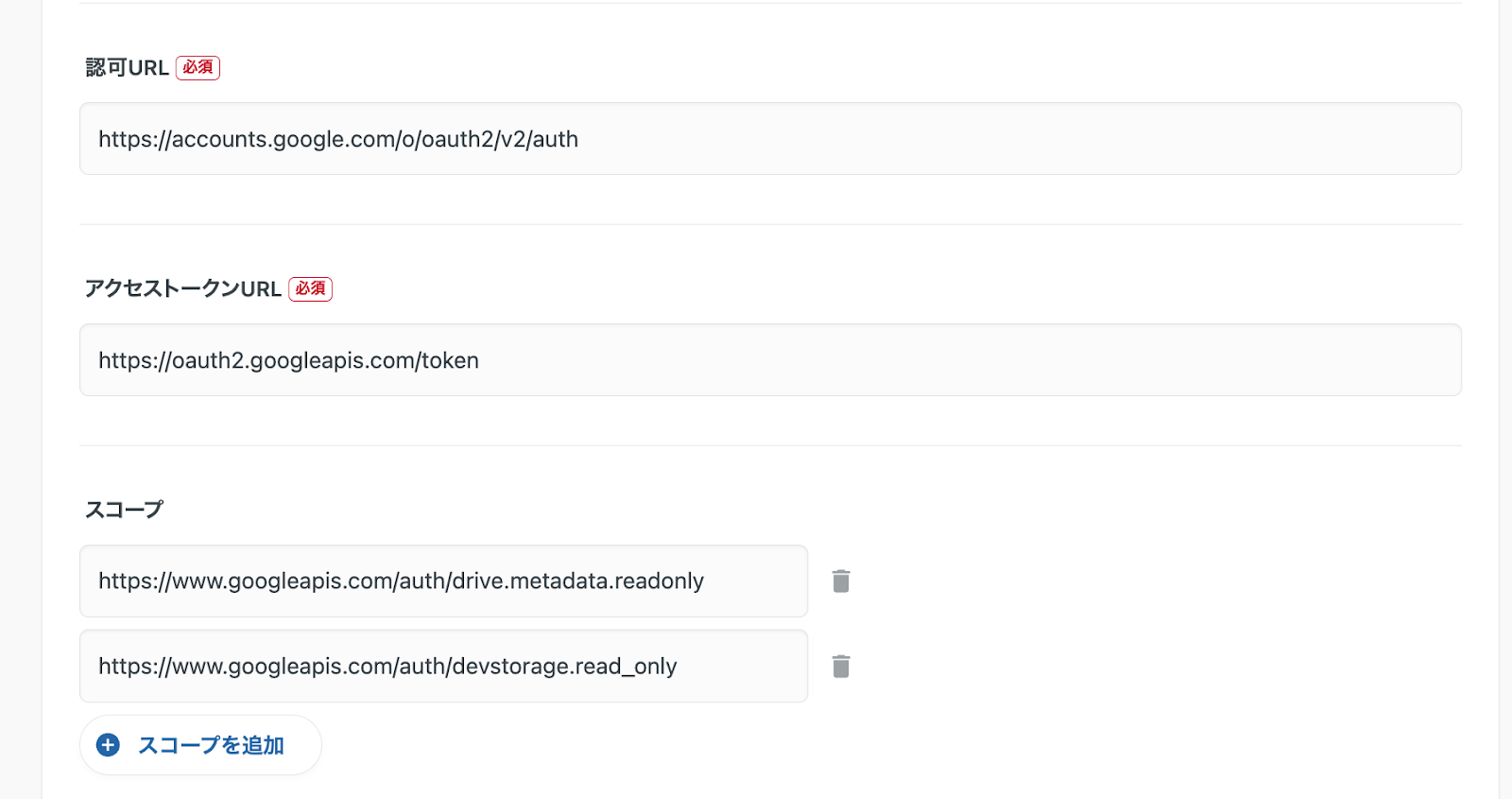Click the 認可URL label text
This screenshot has width=1512, height=799.
point(127,68)
